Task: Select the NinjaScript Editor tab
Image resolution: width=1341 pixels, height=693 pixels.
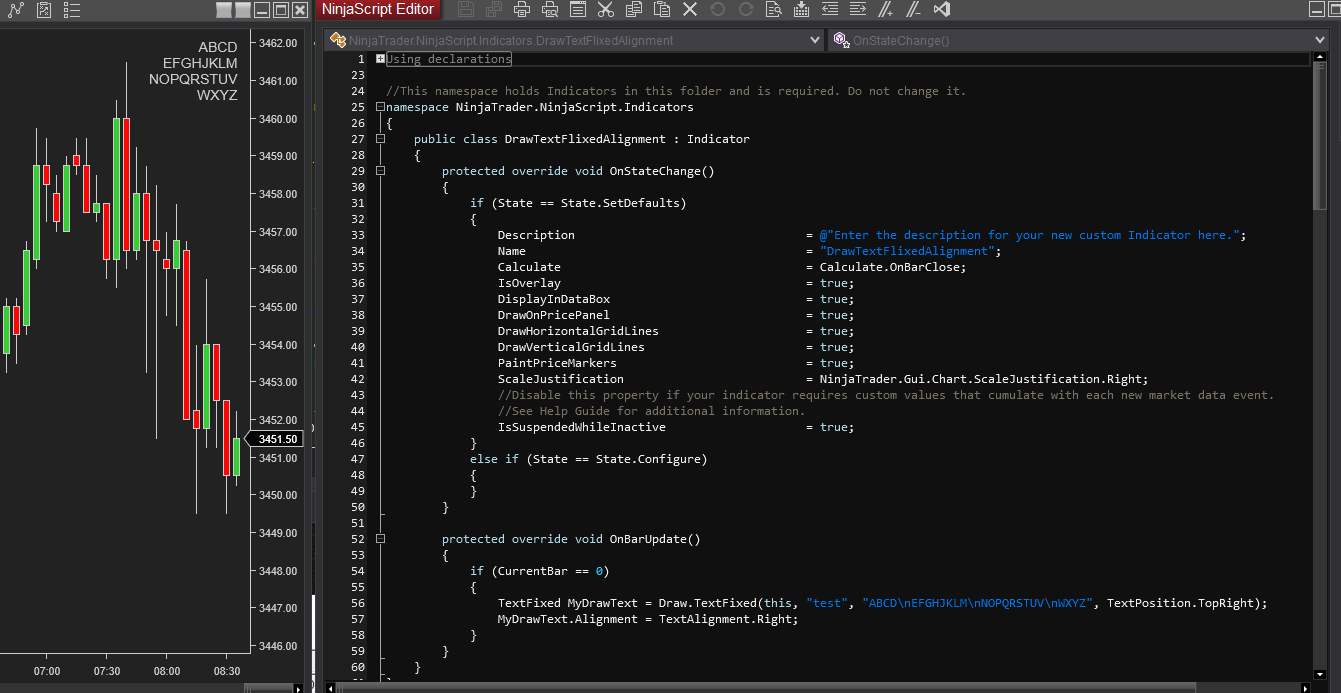Action: (x=378, y=10)
